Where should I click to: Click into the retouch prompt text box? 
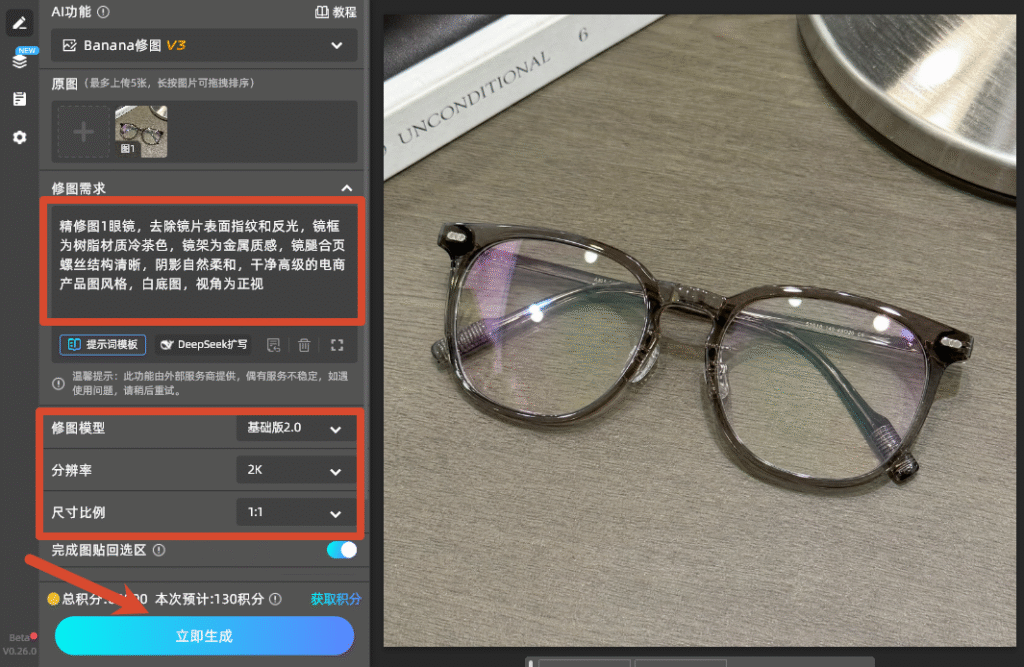(x=202, y=261)
